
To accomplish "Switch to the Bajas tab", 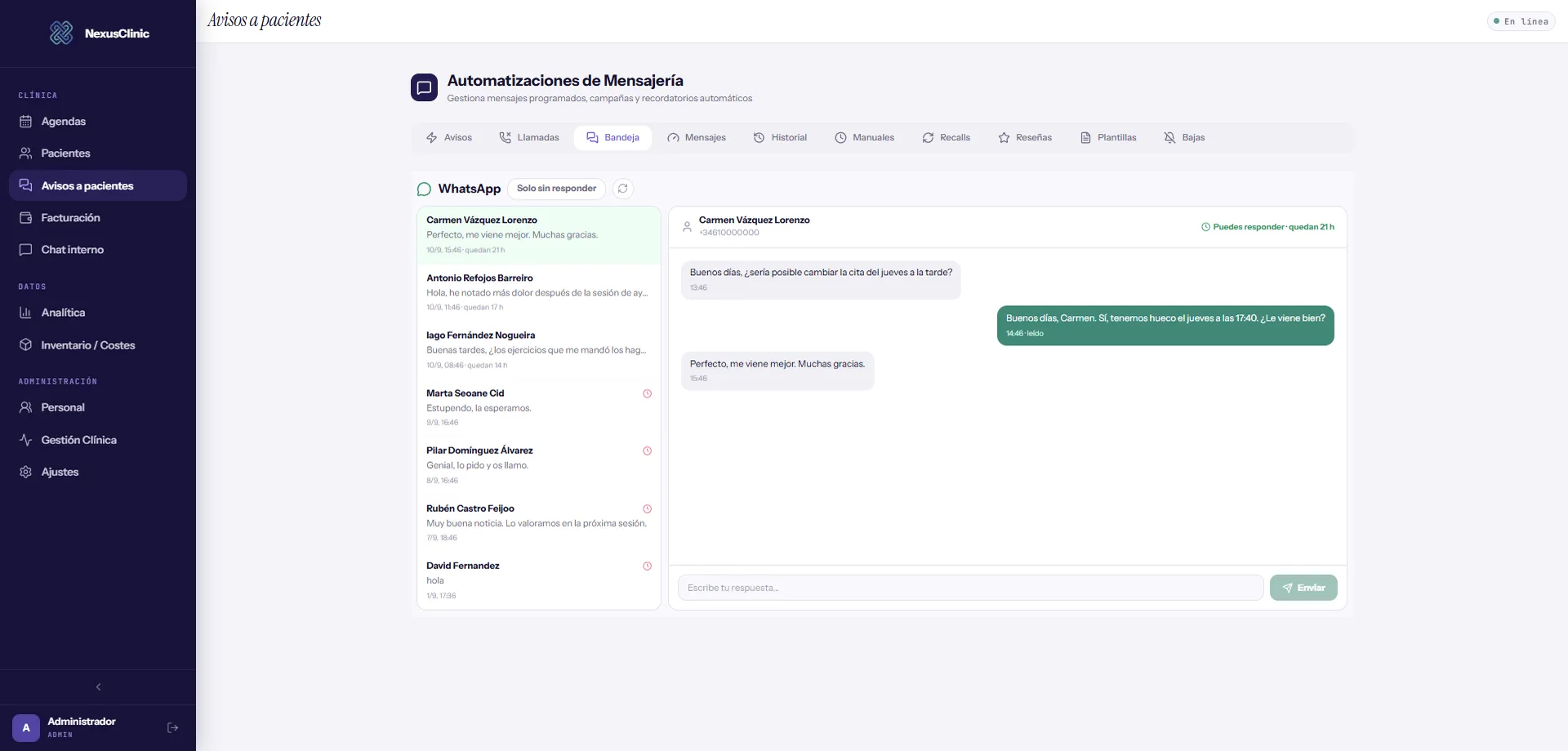I will 1184,137.
